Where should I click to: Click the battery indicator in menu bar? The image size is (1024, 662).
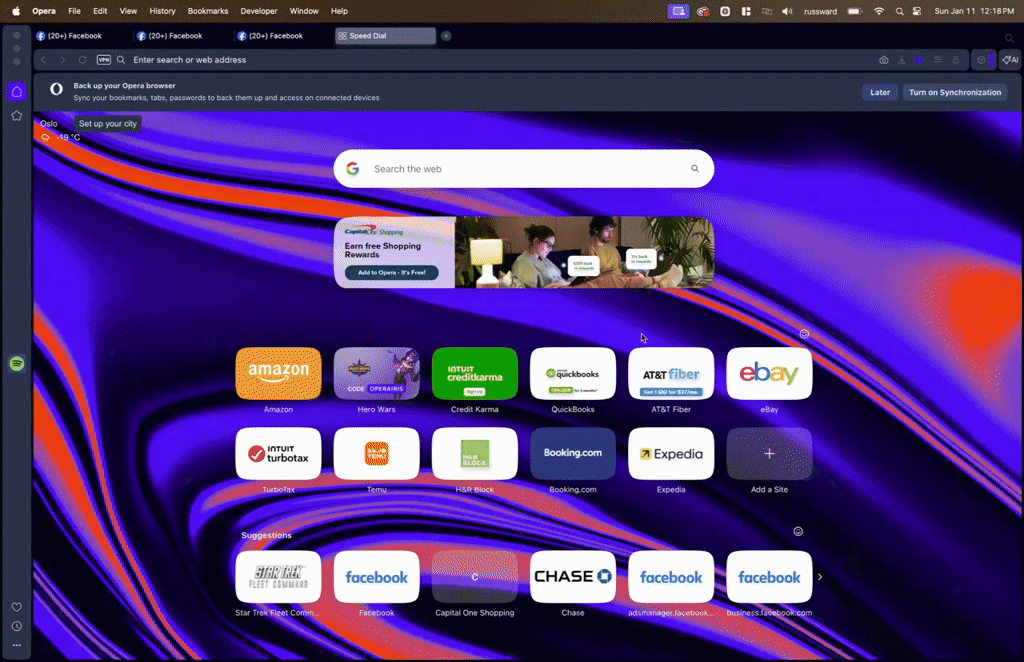855,11
